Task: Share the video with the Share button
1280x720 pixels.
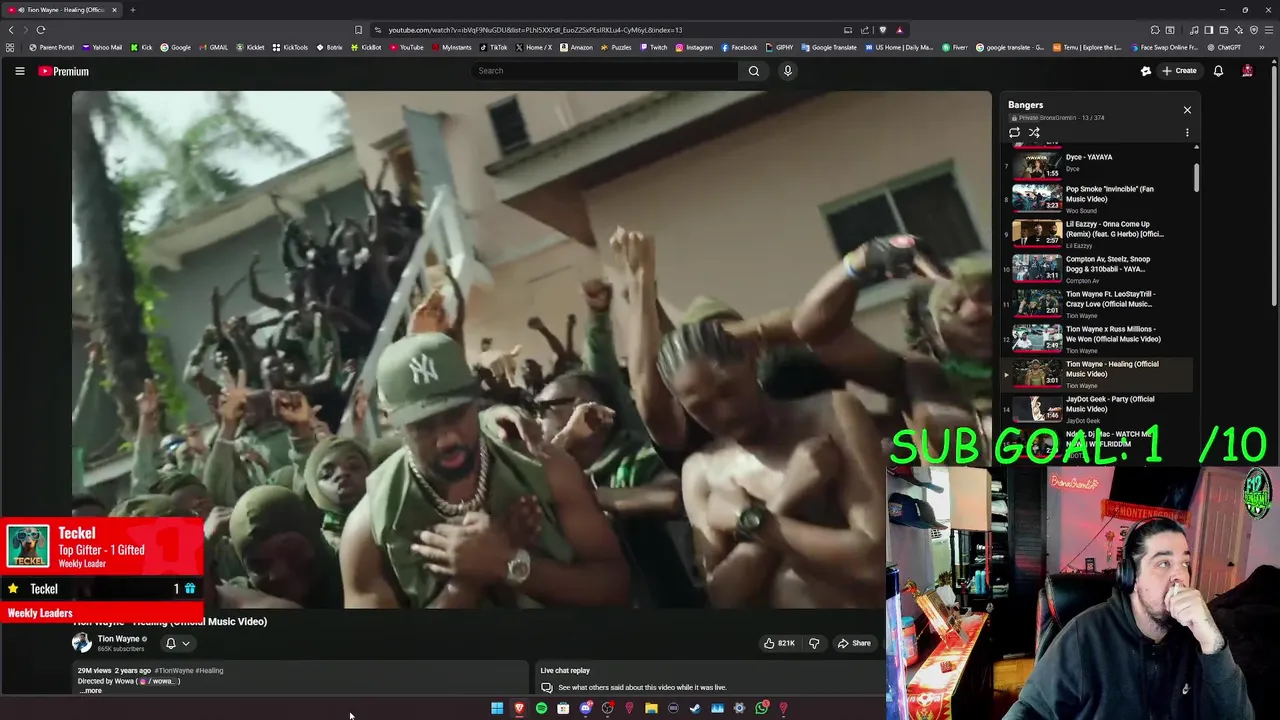Action: (x=854, y=643)
